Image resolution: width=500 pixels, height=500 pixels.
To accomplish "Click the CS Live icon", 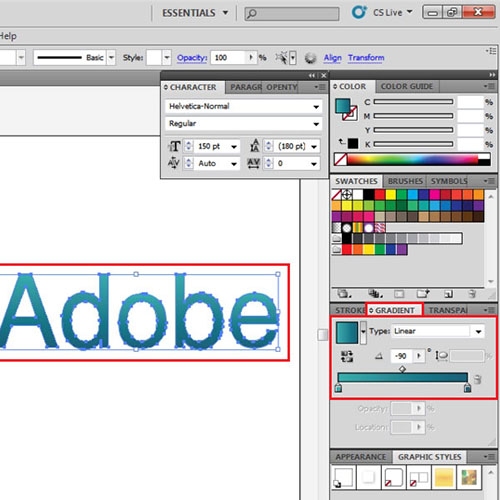I will 359,12.
